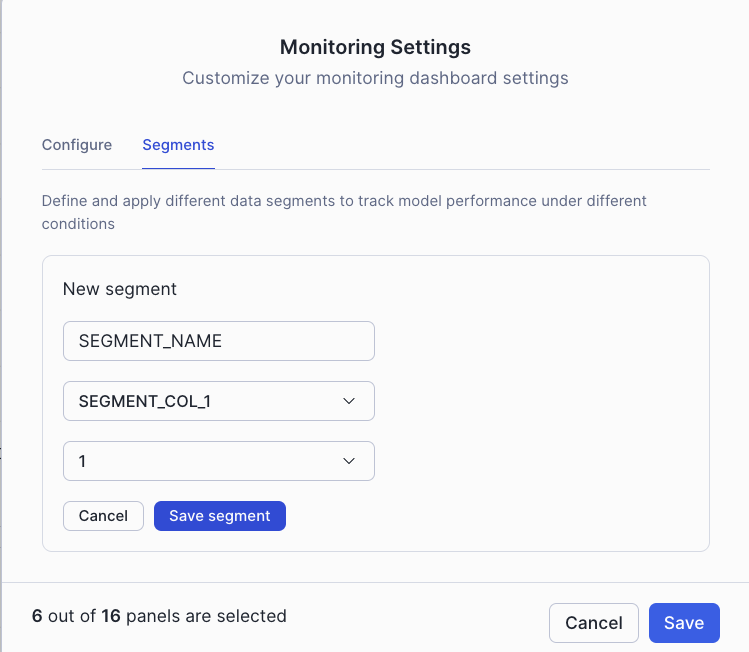
Task: Select the Segments tab
Action: click(x=178, y=145)
